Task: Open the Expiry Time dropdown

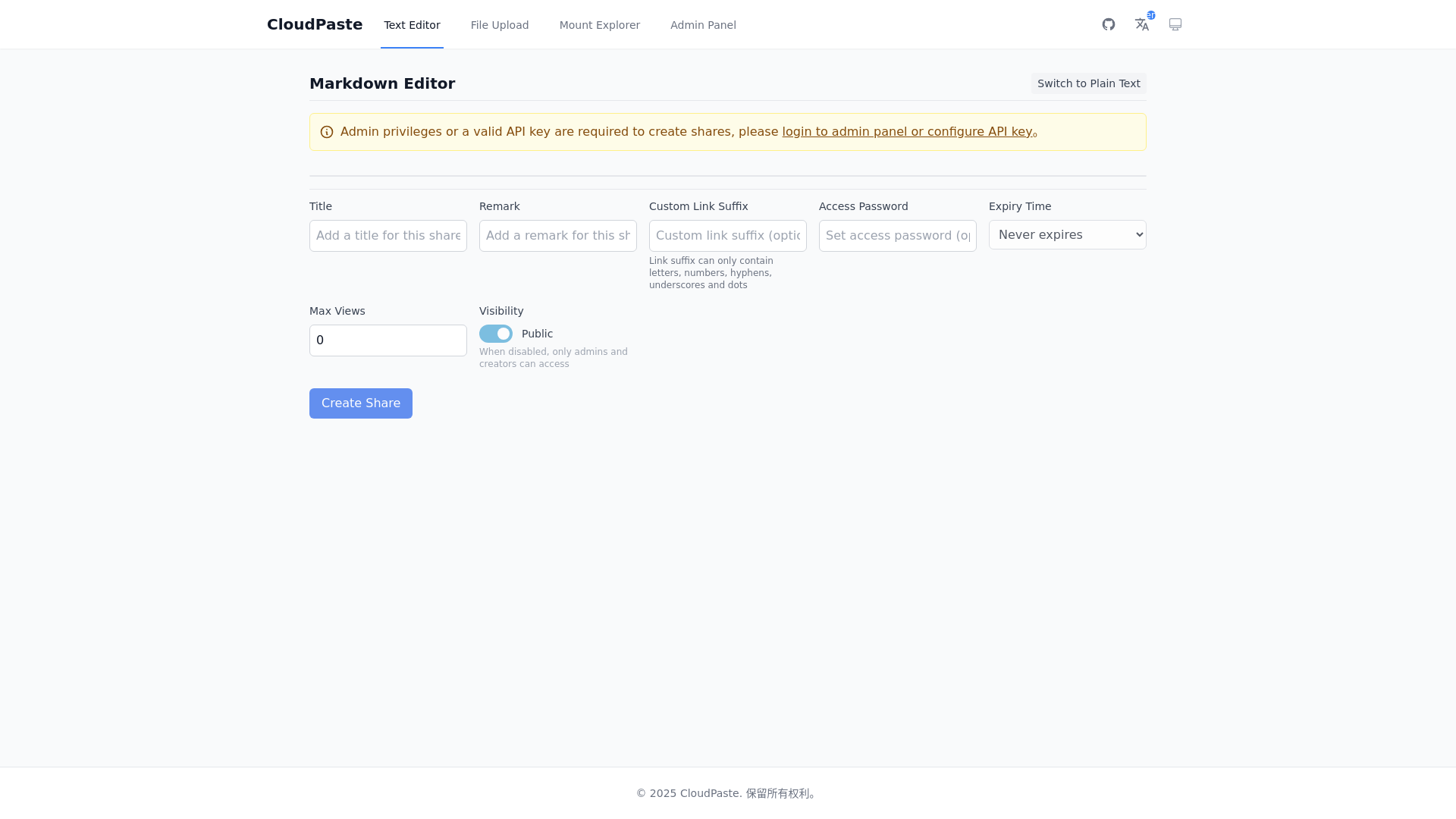Action: [x=1068, y=235]
